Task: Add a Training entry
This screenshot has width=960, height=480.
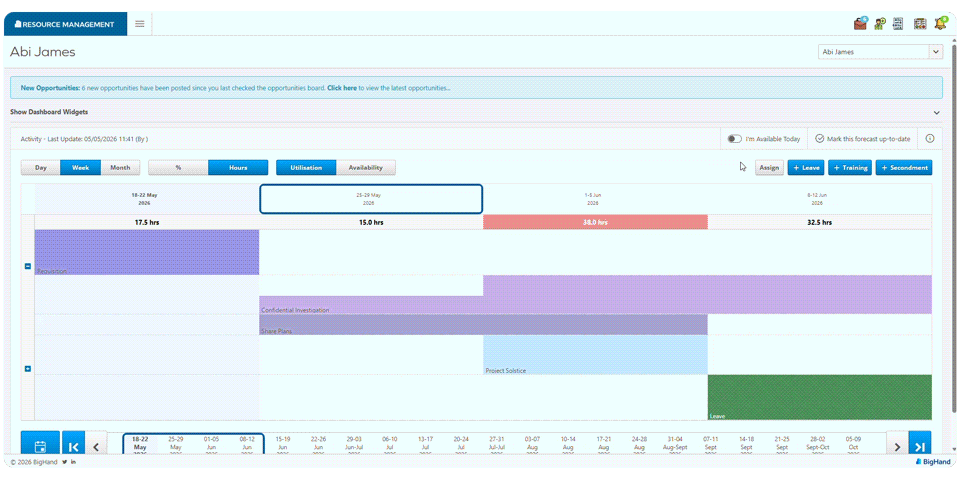Action: pyautogui.click(x=850, y=167)
